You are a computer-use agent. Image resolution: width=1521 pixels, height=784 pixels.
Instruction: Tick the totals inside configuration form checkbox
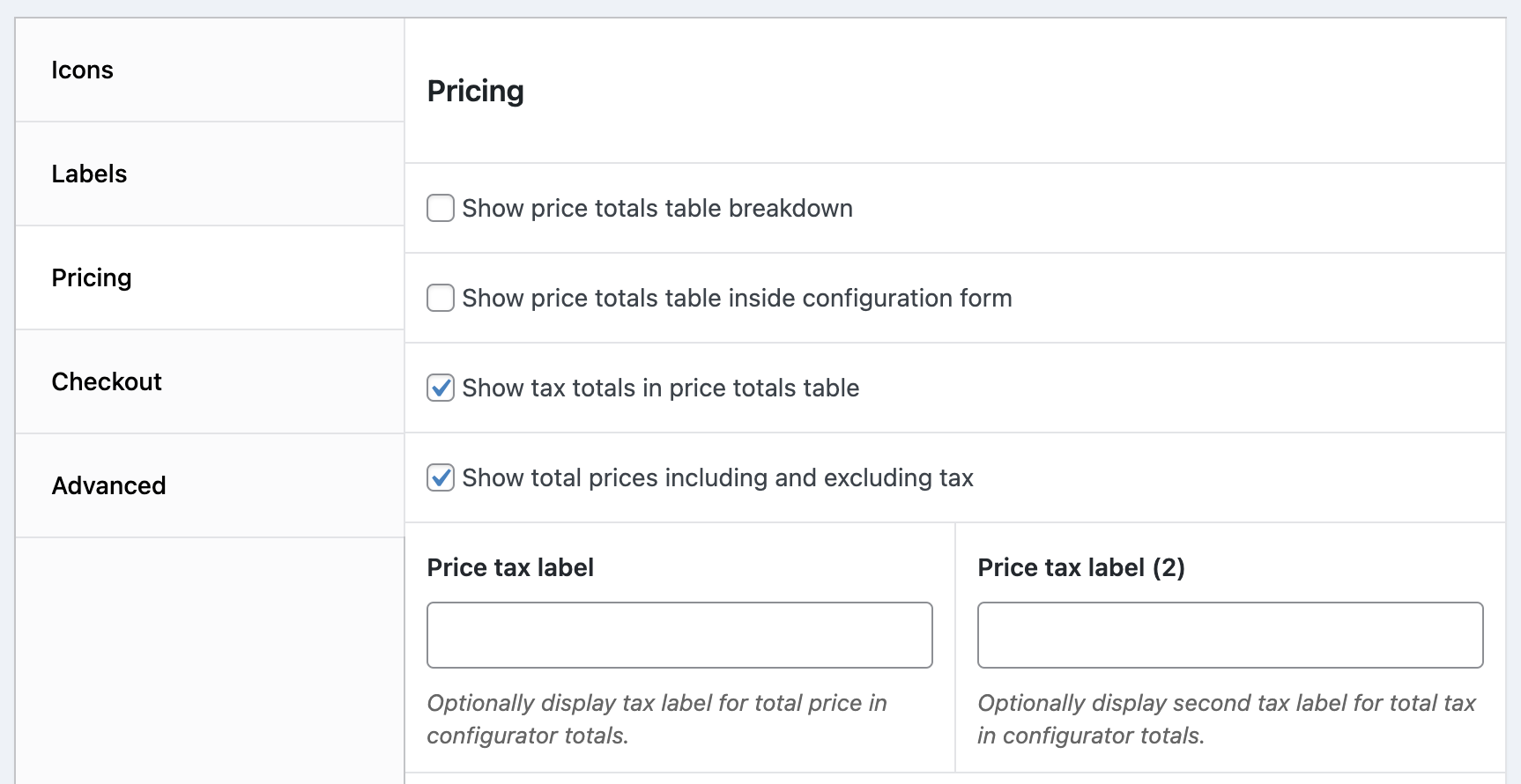click(441, 299)
